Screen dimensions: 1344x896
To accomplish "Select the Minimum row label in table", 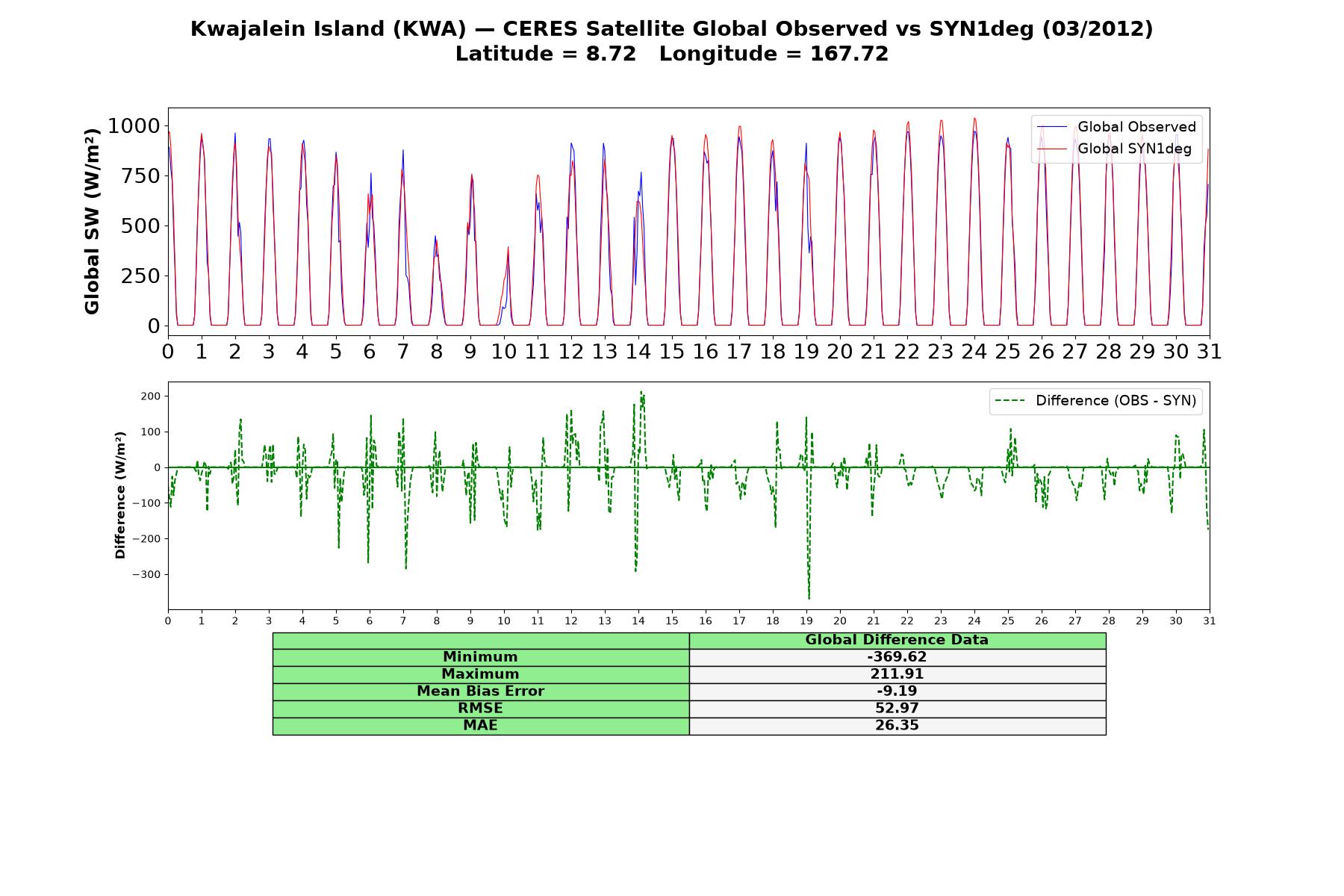I will click(480, 657).
